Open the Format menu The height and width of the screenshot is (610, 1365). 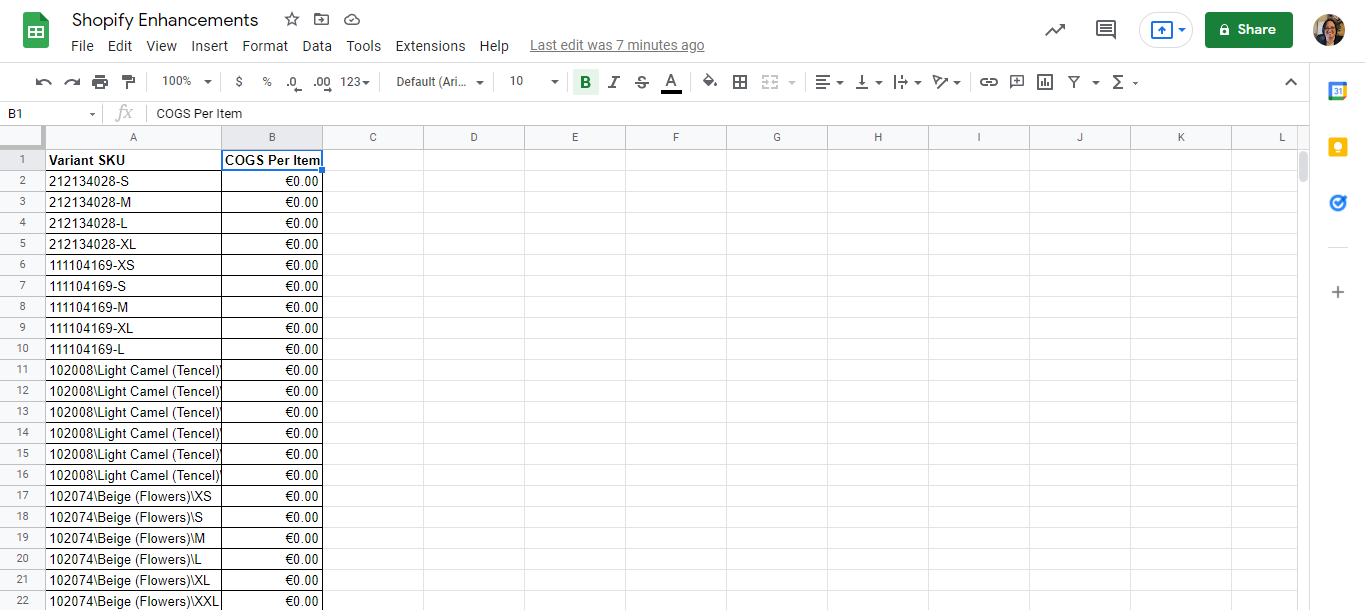265,46
